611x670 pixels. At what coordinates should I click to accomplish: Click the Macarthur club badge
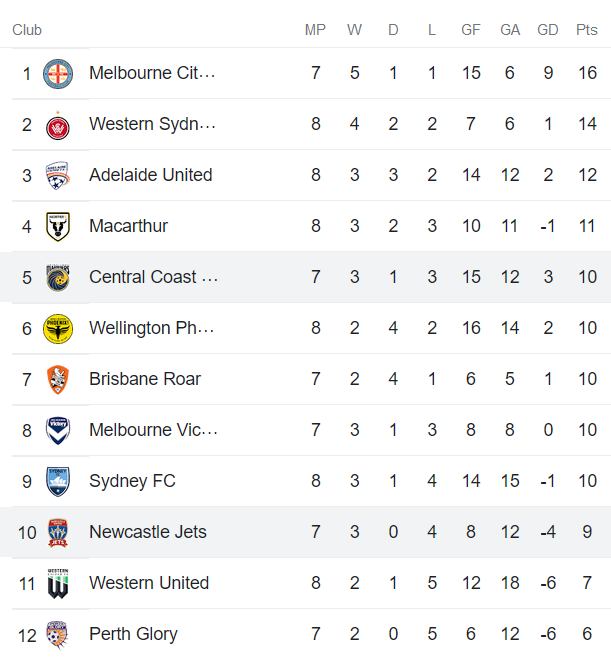(58, 226)
